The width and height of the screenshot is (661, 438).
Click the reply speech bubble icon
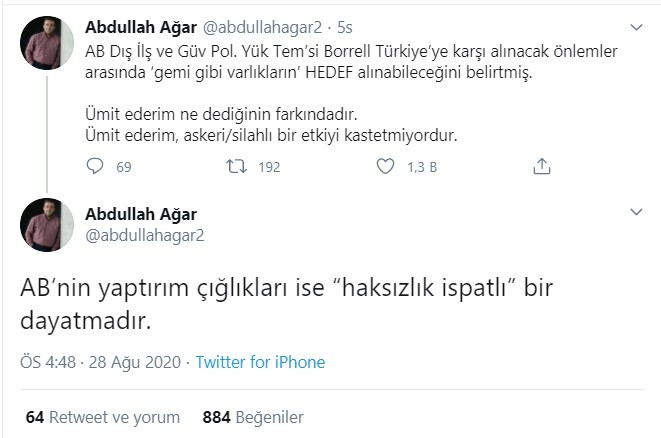(x=95, y=167)
